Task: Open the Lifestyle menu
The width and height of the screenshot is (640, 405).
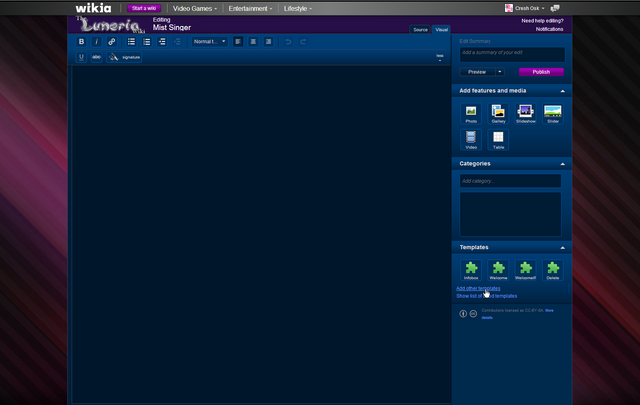Action: pos(298,8)
